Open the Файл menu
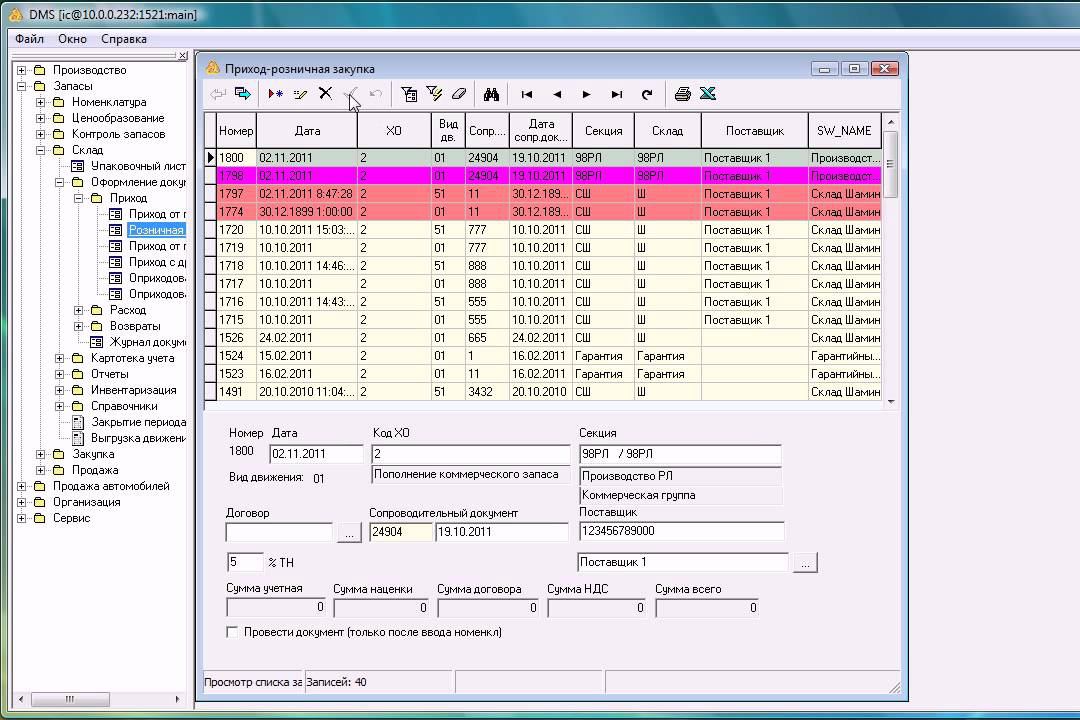This screenshot has height=720, width=1080. (x=29, y=39)
